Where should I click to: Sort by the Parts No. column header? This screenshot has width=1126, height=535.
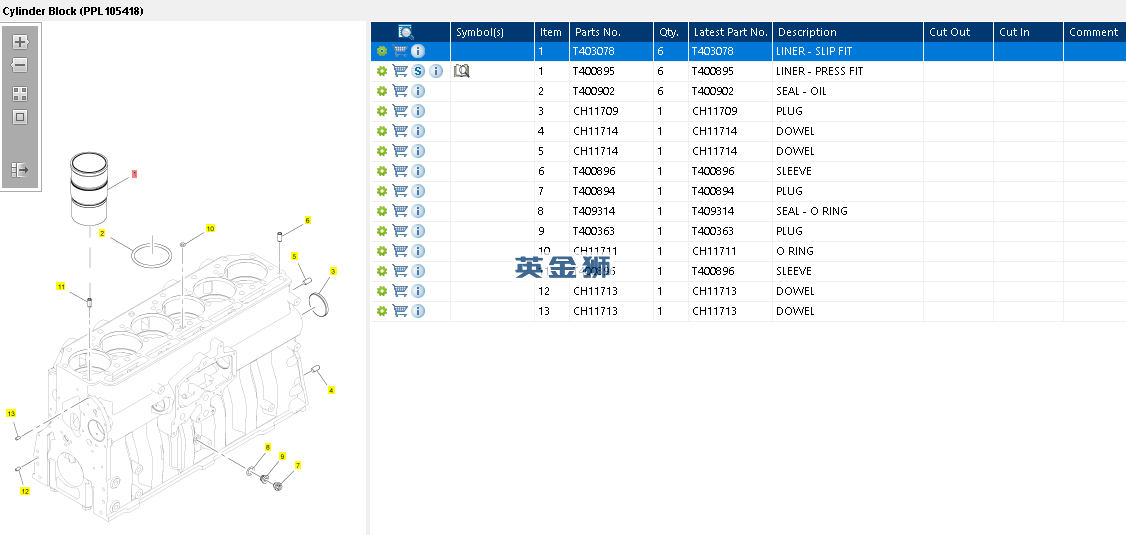pos(598,32)
